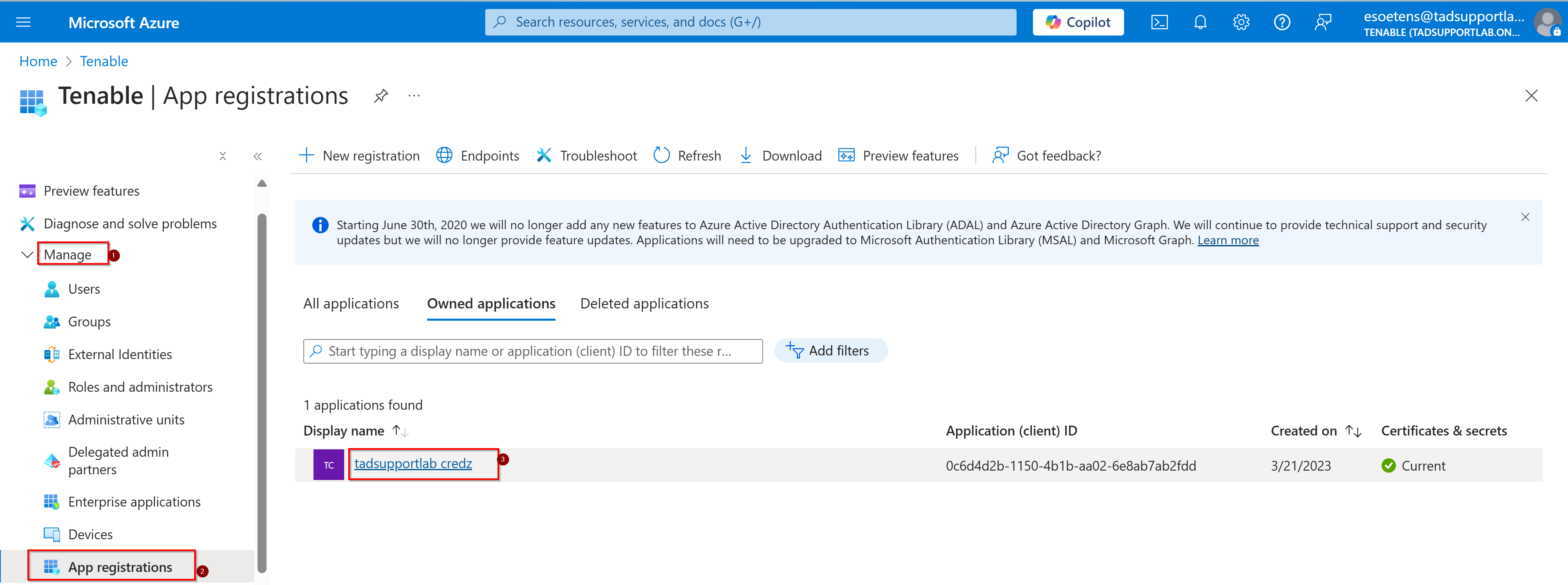Click Microsoft Azure logo text

pos(123,22)
